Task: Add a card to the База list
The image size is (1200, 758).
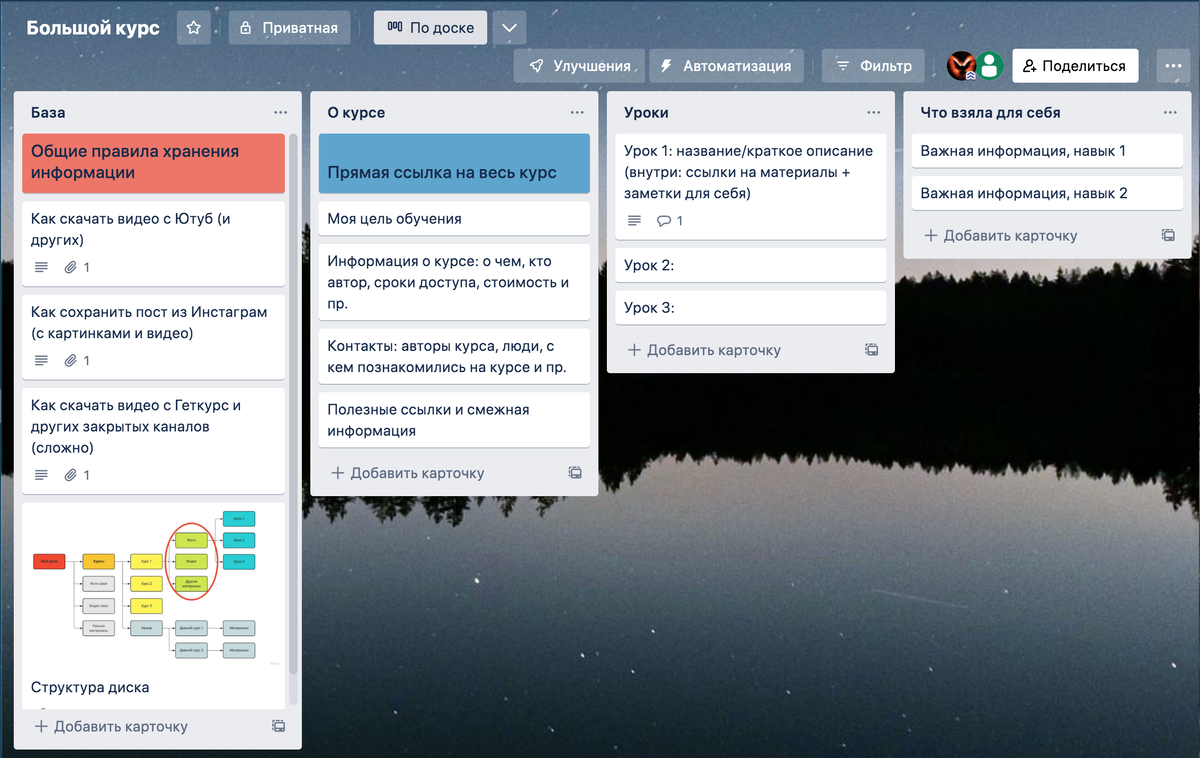Action: (111, 726)
